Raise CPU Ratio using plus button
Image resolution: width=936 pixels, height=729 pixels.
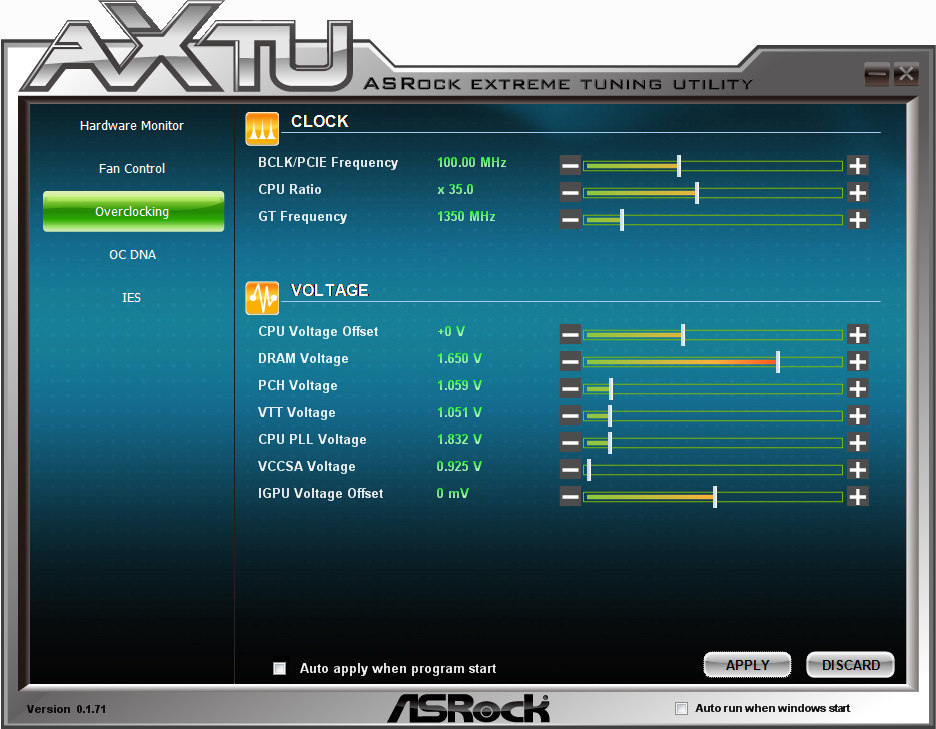point(858,192)
